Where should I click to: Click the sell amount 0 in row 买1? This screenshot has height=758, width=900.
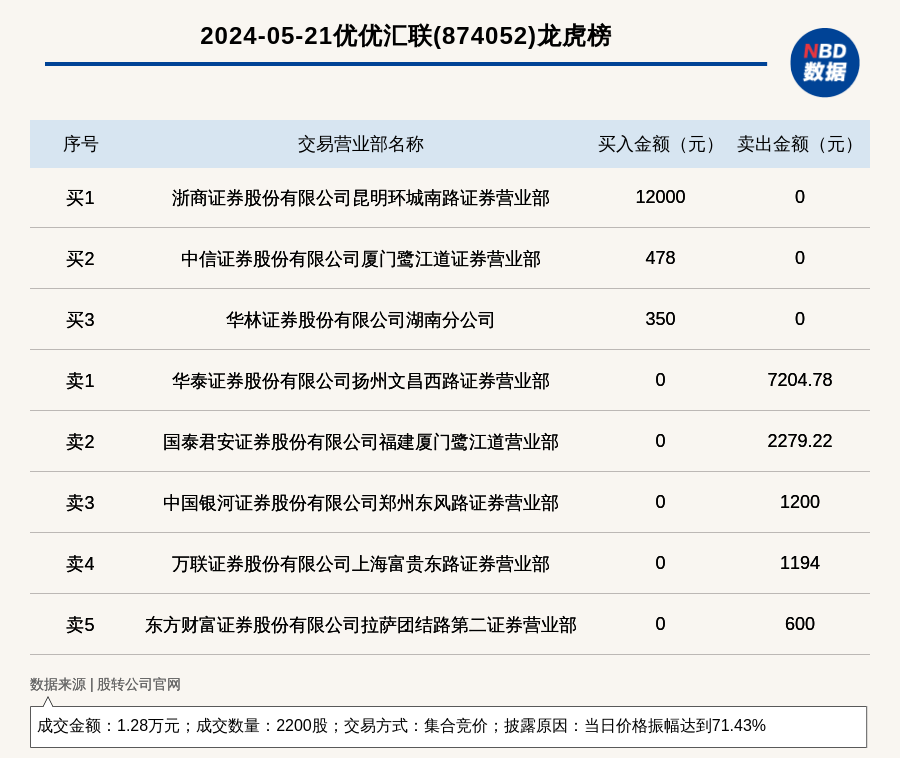coord(800,197)
